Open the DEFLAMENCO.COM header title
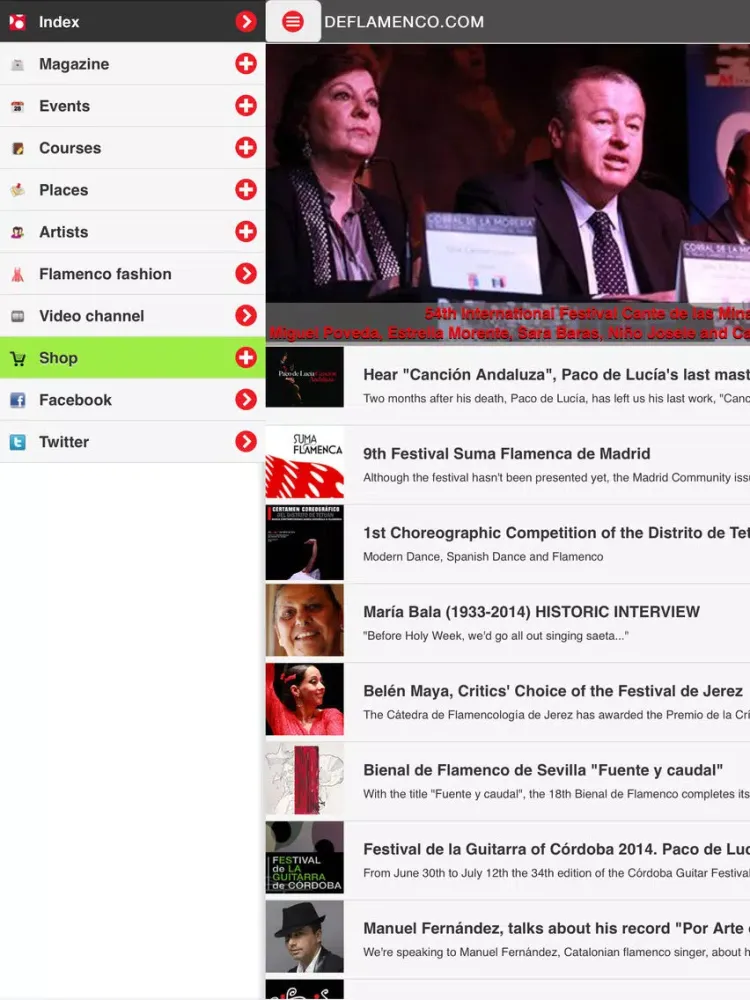 (404, 22)
